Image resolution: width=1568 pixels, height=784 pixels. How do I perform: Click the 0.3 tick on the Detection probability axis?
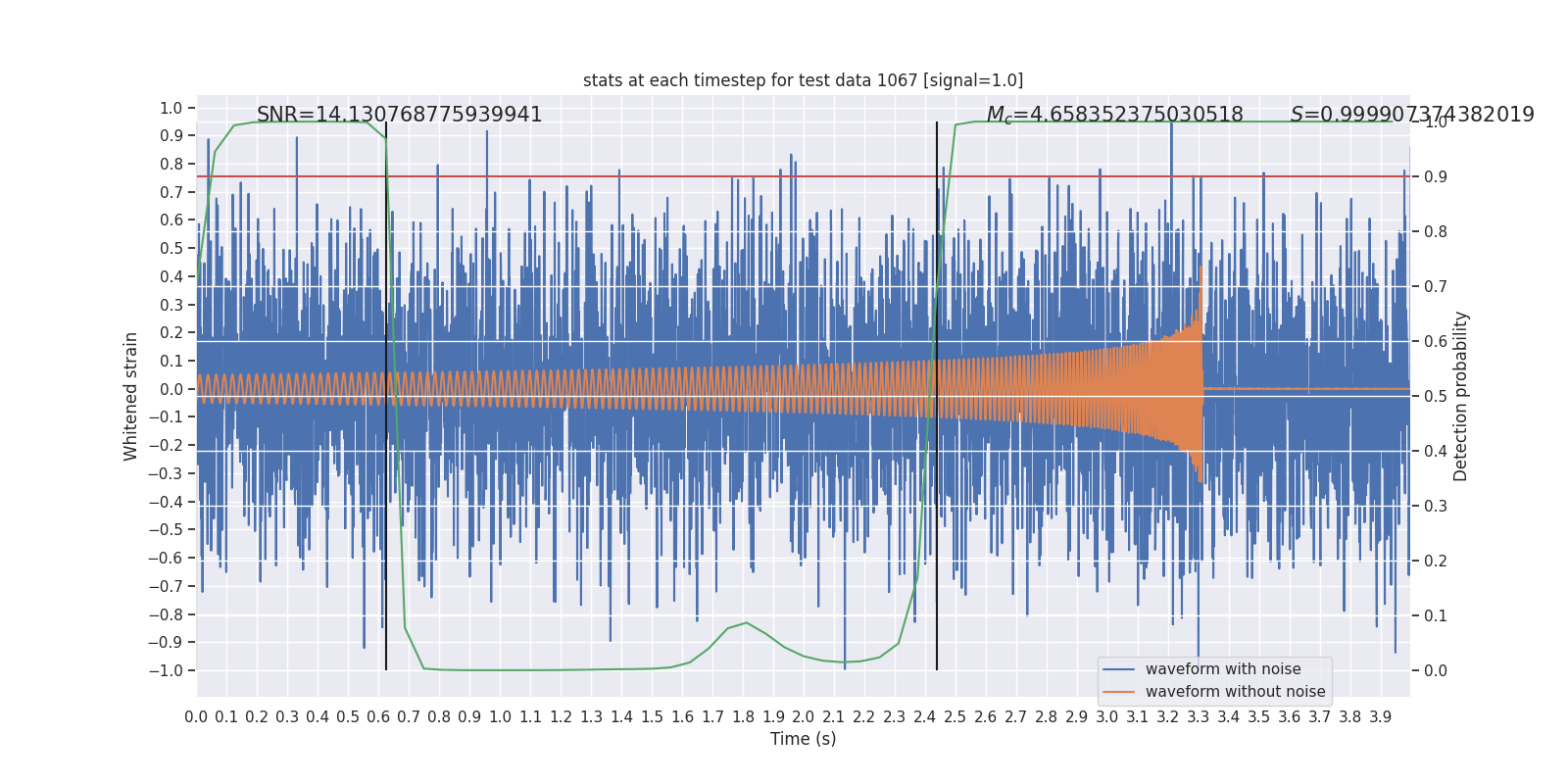point(1436,506)
